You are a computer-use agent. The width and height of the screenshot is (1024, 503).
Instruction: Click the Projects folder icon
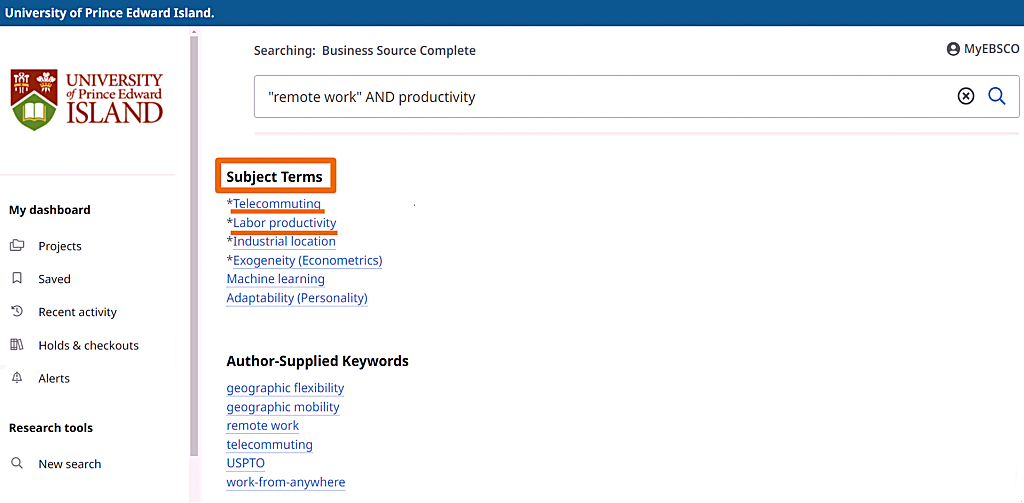click(x=17, y=246)
